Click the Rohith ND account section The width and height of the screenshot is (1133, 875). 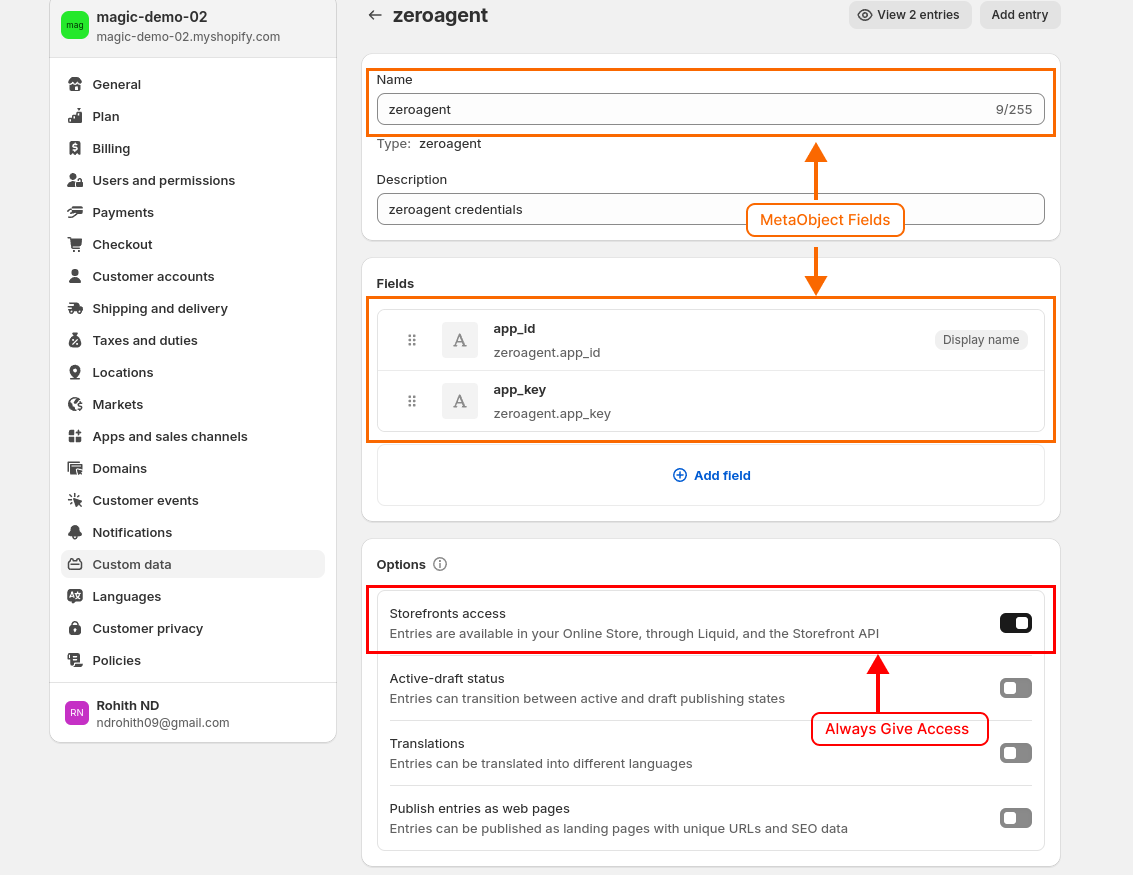point(193,713)
